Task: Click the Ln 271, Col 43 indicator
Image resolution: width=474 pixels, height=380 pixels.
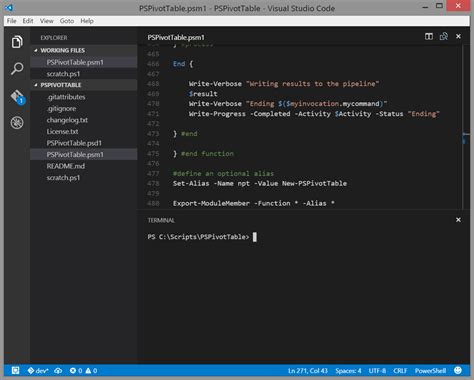Action: (x=308, y=371)
